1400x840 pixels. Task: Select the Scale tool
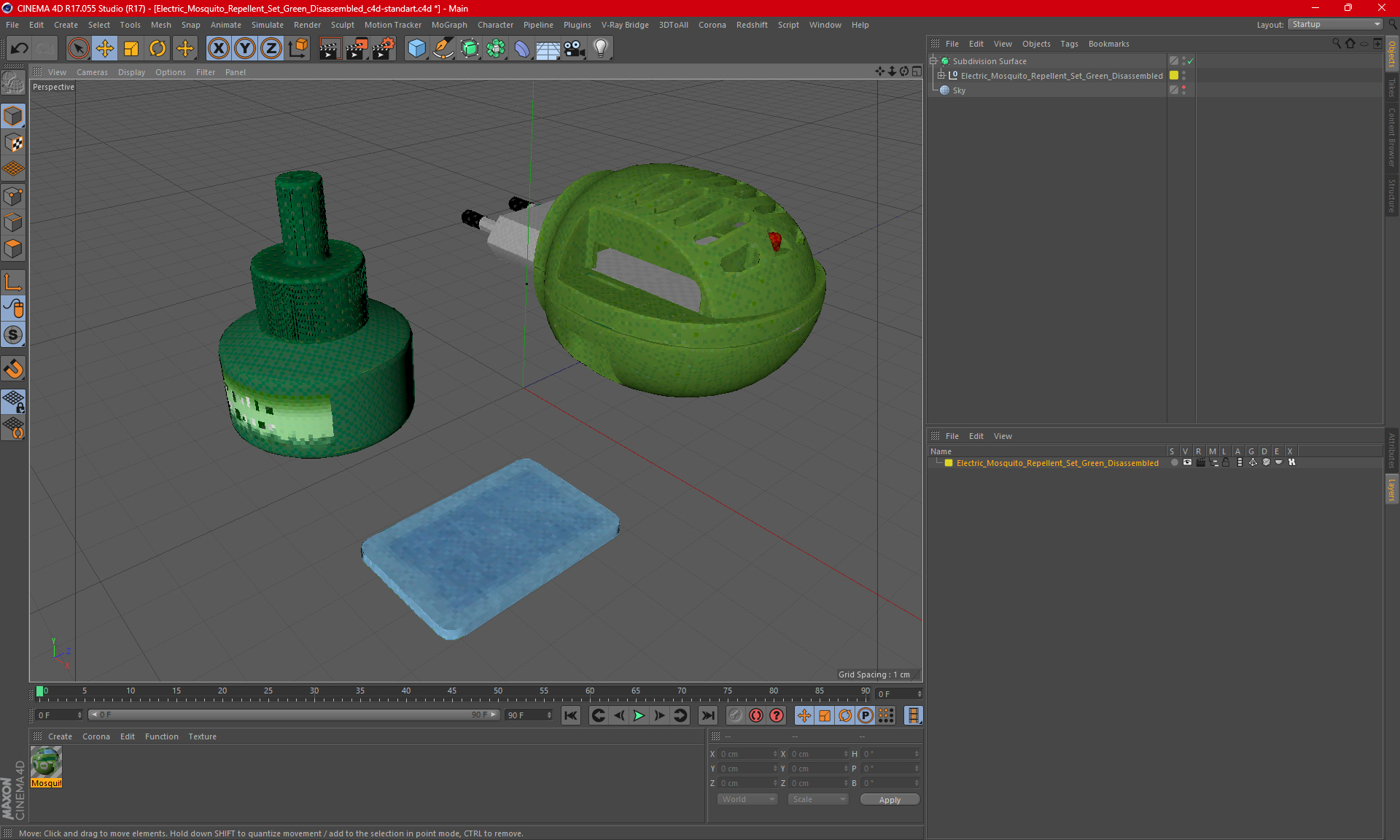coord(131,49)
